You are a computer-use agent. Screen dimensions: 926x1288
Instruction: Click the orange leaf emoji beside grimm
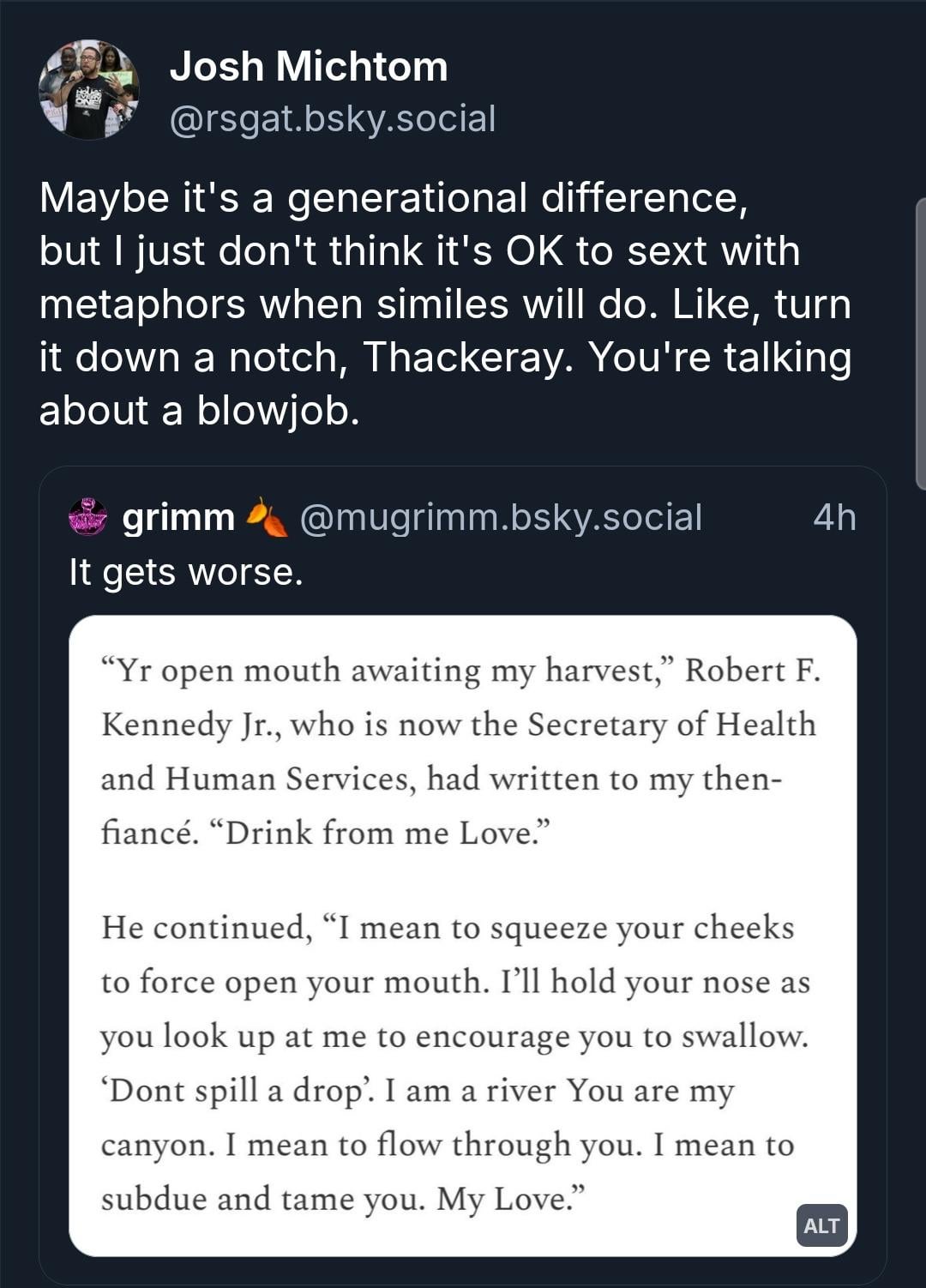pos(267,517)
